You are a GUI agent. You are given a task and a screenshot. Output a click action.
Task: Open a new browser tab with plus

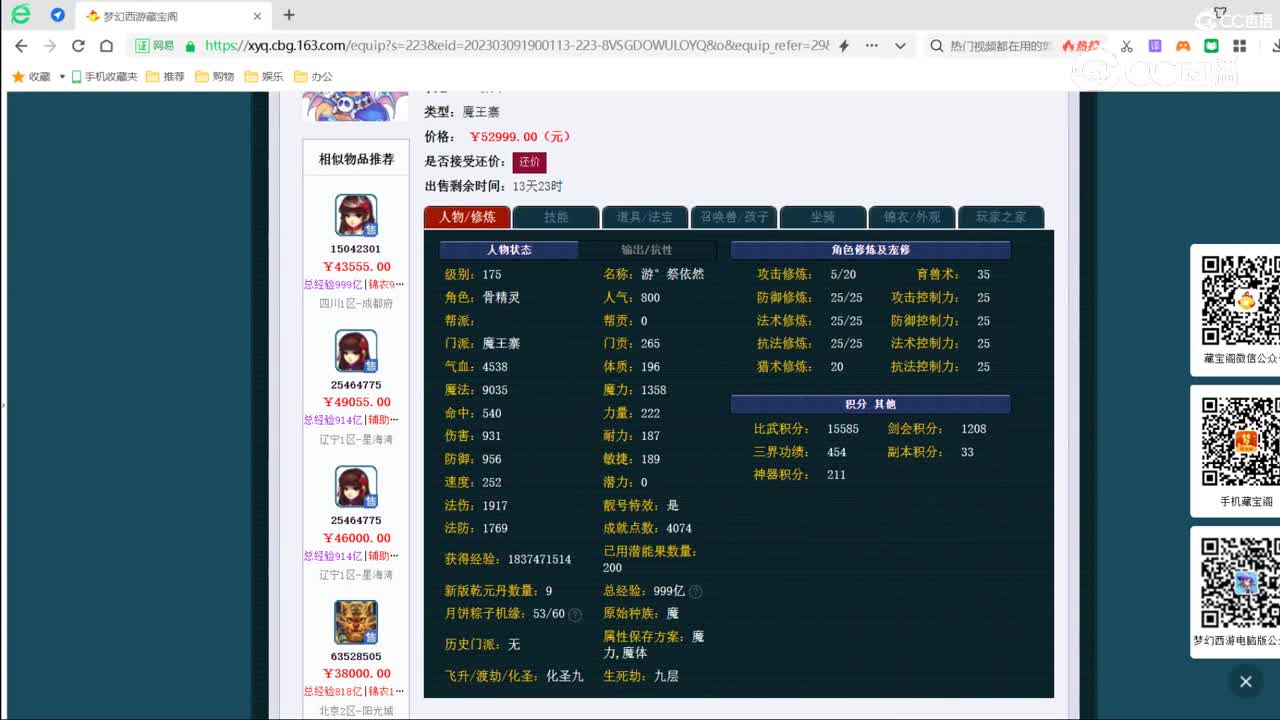point(289,15)
